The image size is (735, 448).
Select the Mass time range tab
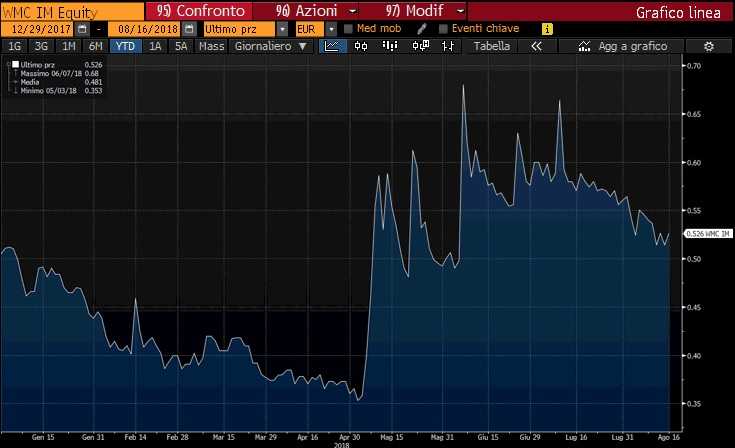[x=211, y=46]
